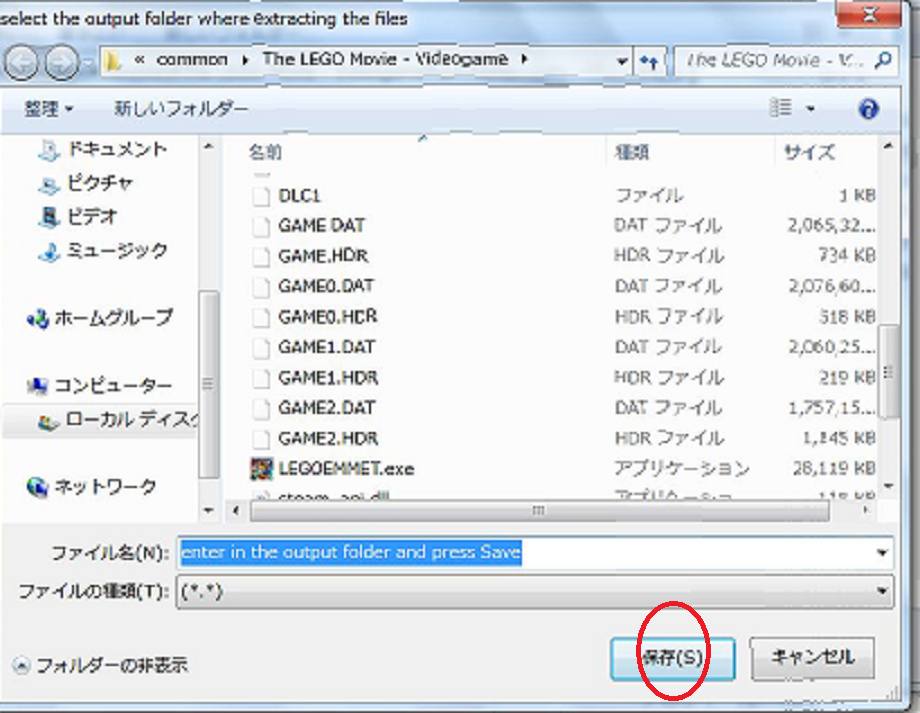
Task: Sort by サイズ column header
Action: [810, 153]
